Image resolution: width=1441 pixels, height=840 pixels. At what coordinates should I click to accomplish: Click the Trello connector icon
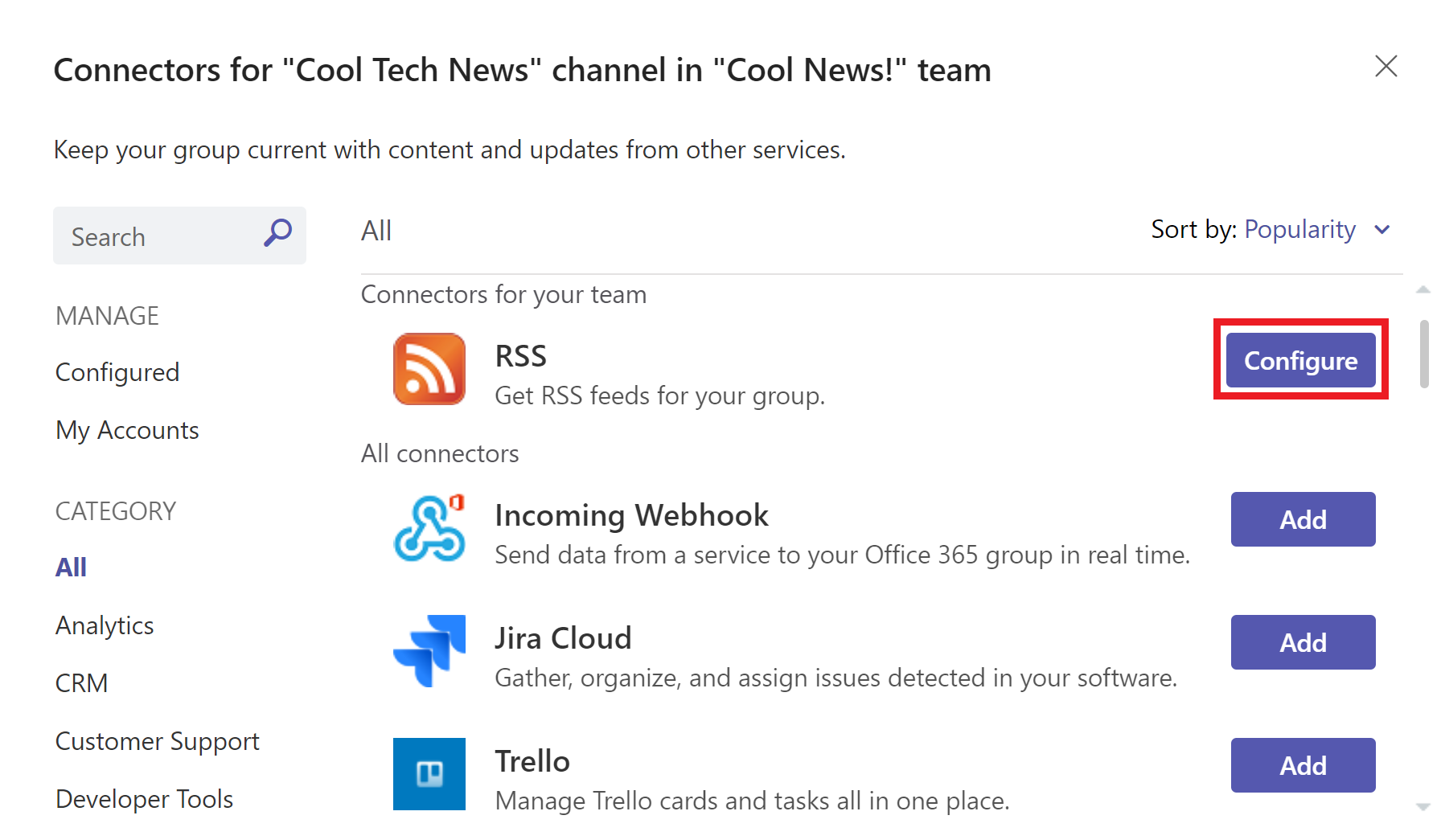(429, 773)
